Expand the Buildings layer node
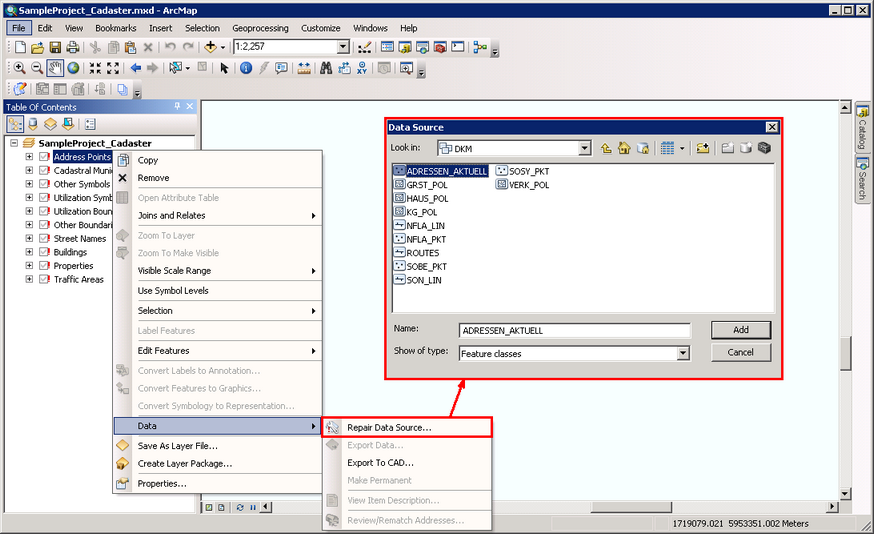The image size is (874, 534). point(29,252)
